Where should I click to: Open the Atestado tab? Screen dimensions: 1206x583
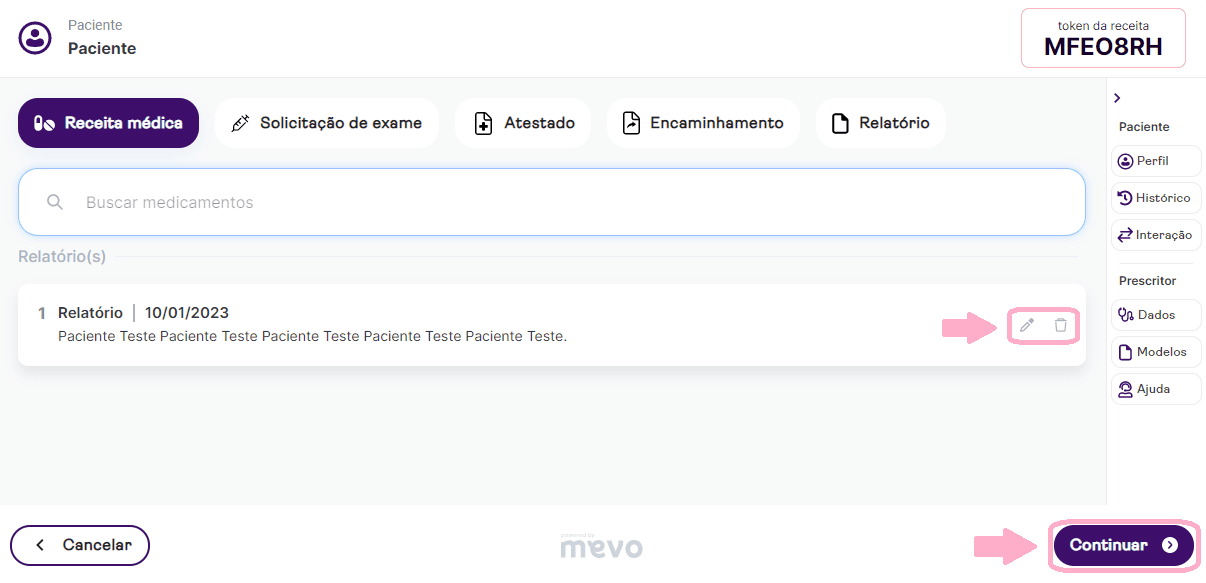(524, 123)
